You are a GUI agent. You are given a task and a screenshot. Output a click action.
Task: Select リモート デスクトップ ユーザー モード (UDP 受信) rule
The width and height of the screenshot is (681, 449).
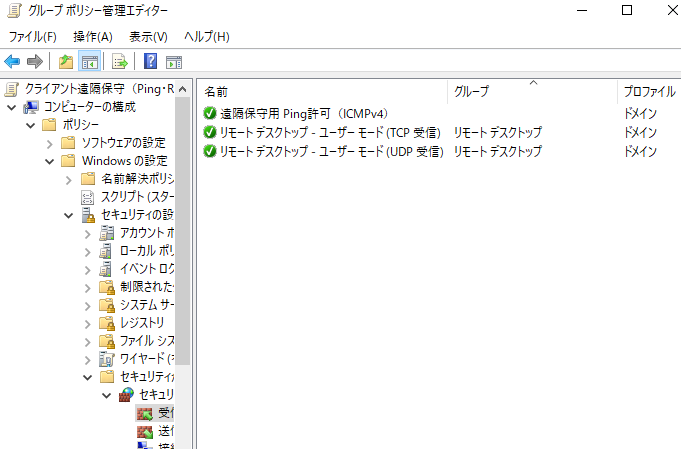(x=332, y=152)
